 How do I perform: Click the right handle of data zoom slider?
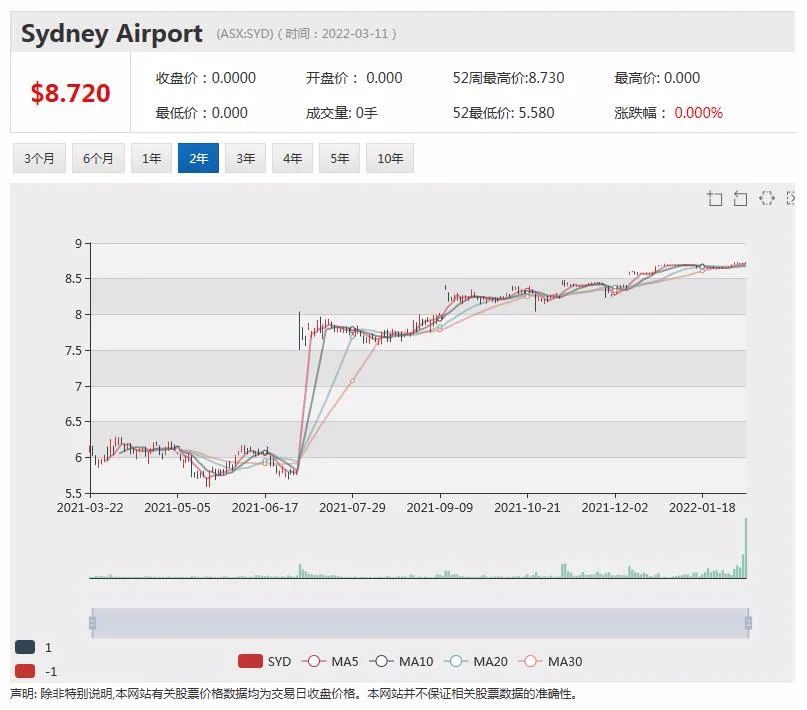click(748, 623)
